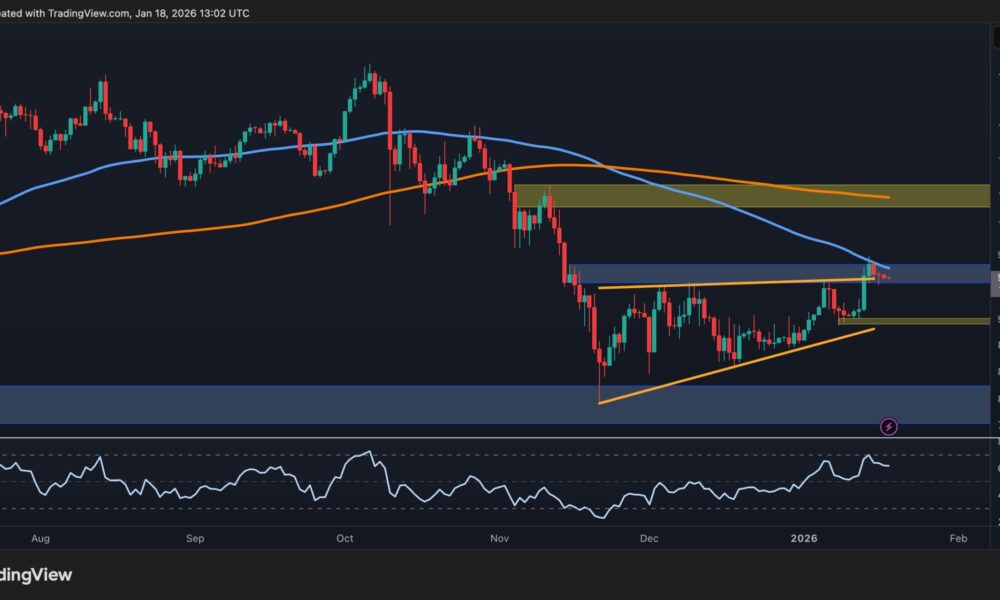Click the purple lightning bolt quick-trade icon
The height and width of the screenshot is (600, 1000).
pyautogui.click(x=888, y=427)
